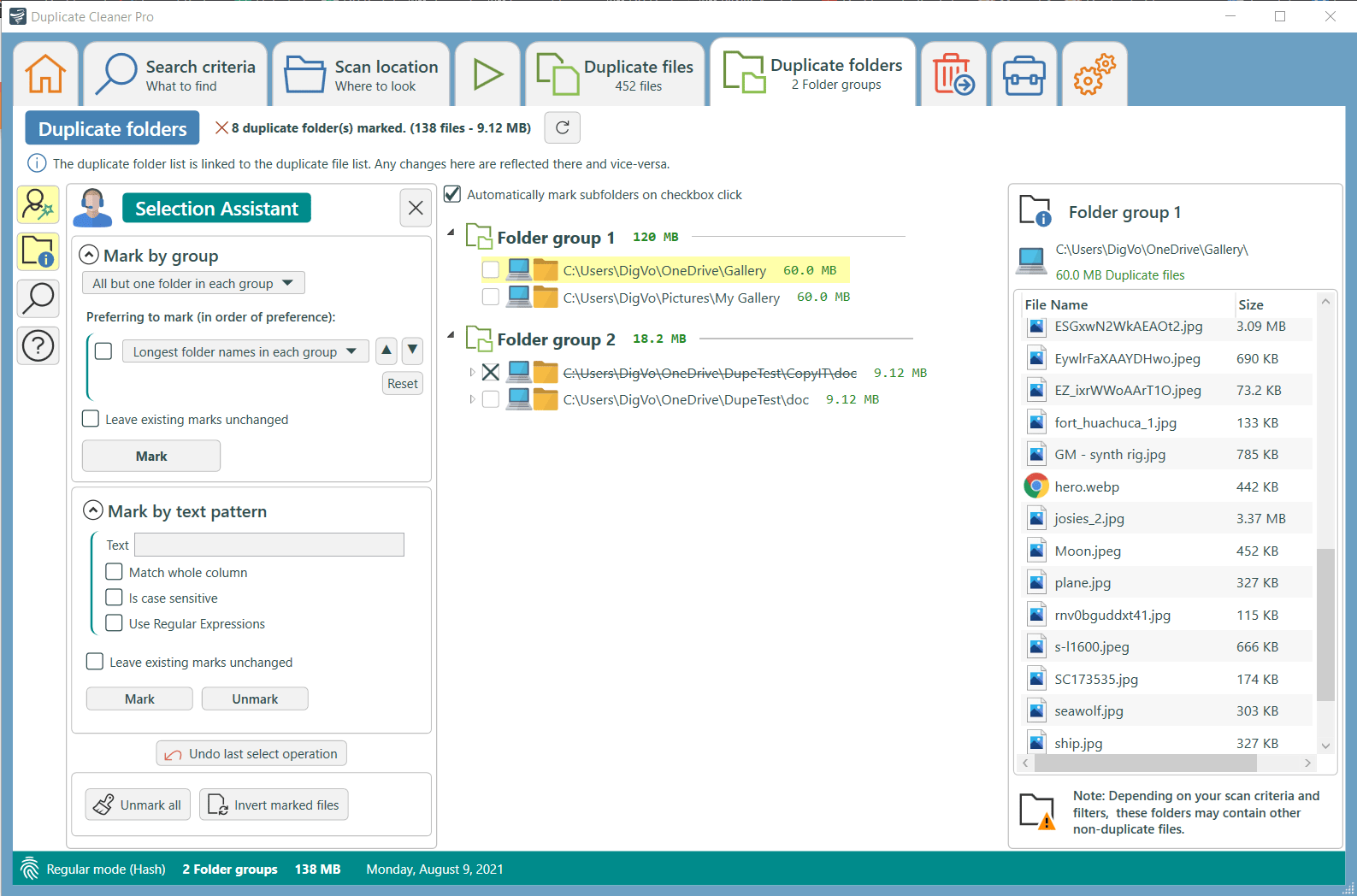Click the Unmark button
This screenshot has width=1357, height=896.
coord(255,699)
